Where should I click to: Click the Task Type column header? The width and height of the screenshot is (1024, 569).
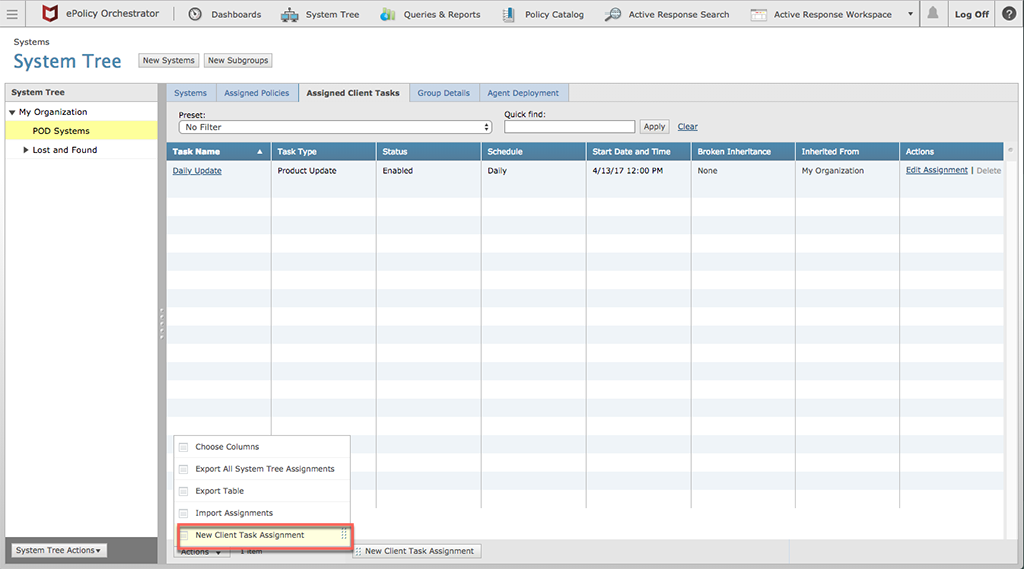pos(323,152)
